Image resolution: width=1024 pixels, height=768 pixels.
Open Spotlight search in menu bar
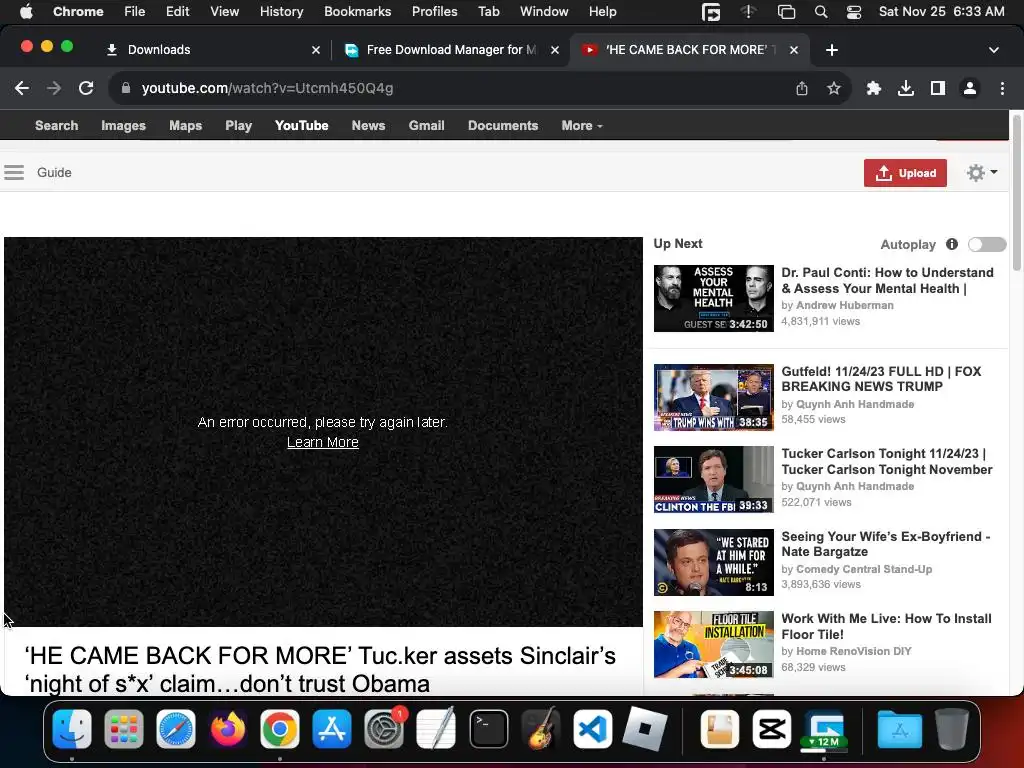[x=821, y=12]
